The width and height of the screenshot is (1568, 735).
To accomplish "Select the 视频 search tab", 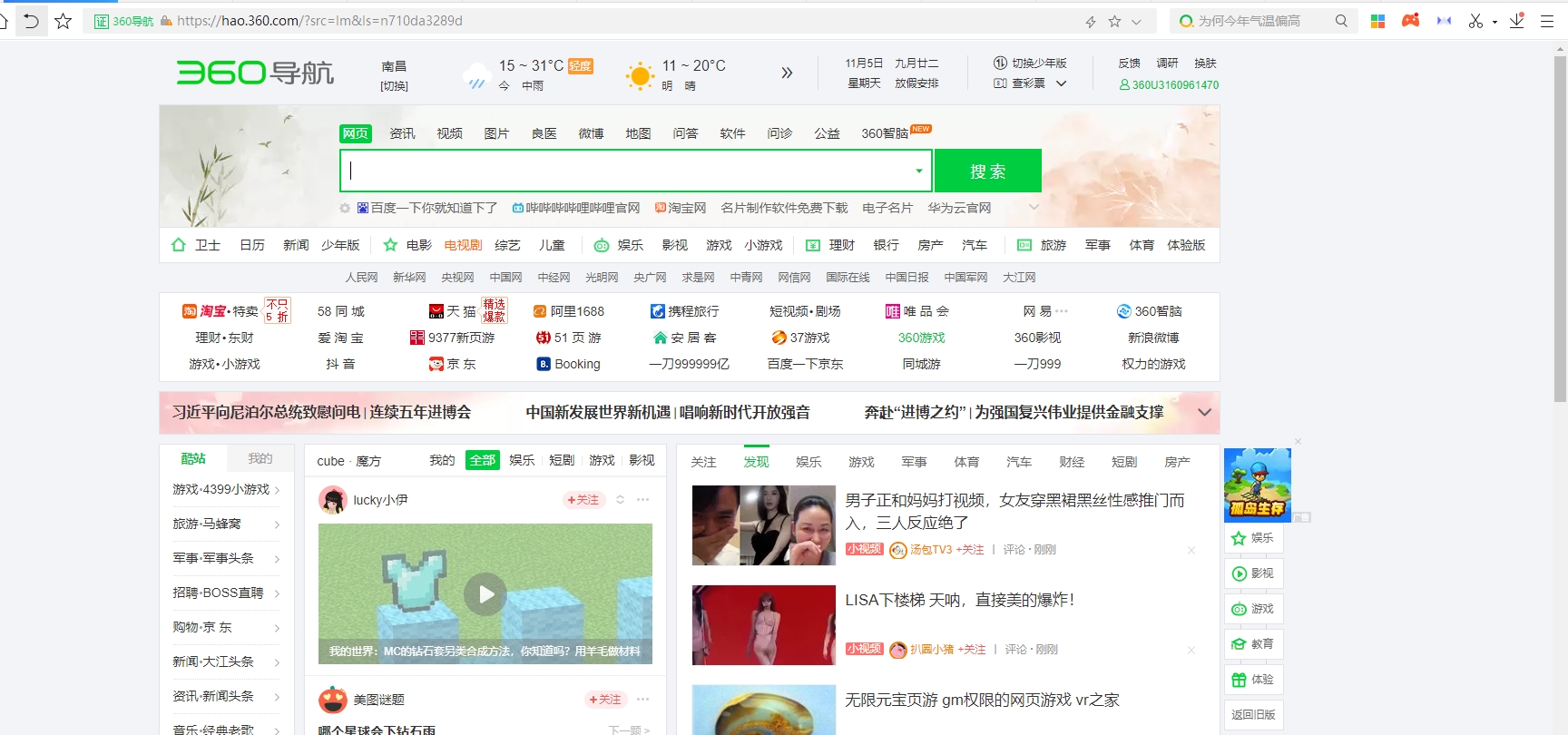I will 449,133.
